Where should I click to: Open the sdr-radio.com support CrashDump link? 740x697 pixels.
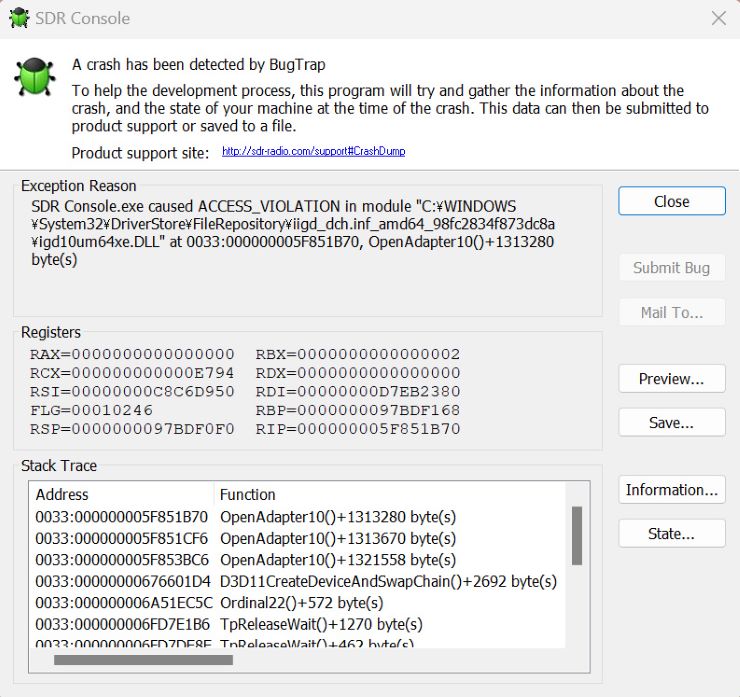pyautogui.click(x=313, y=151)
